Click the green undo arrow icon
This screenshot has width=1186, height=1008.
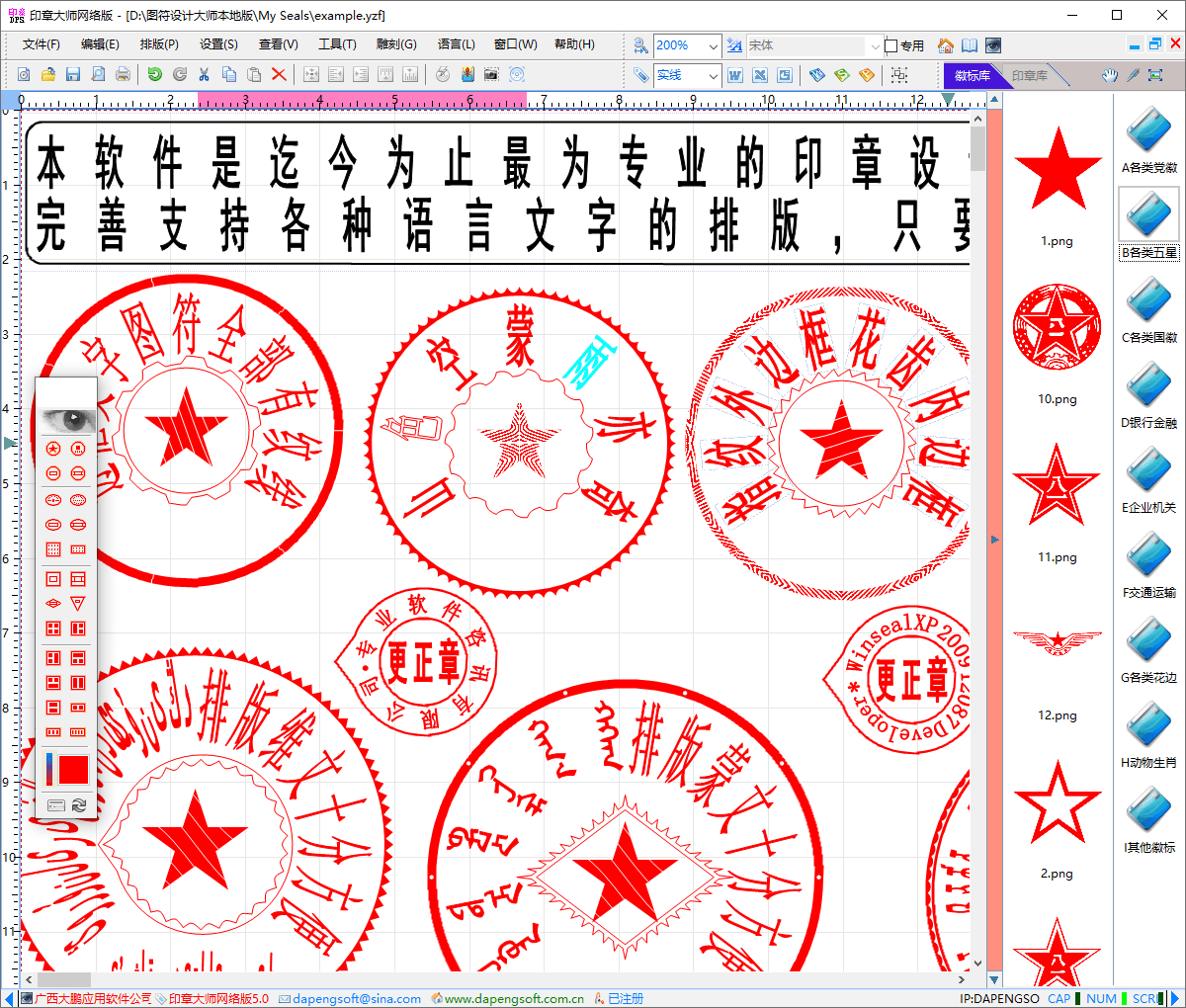point(154,74)
